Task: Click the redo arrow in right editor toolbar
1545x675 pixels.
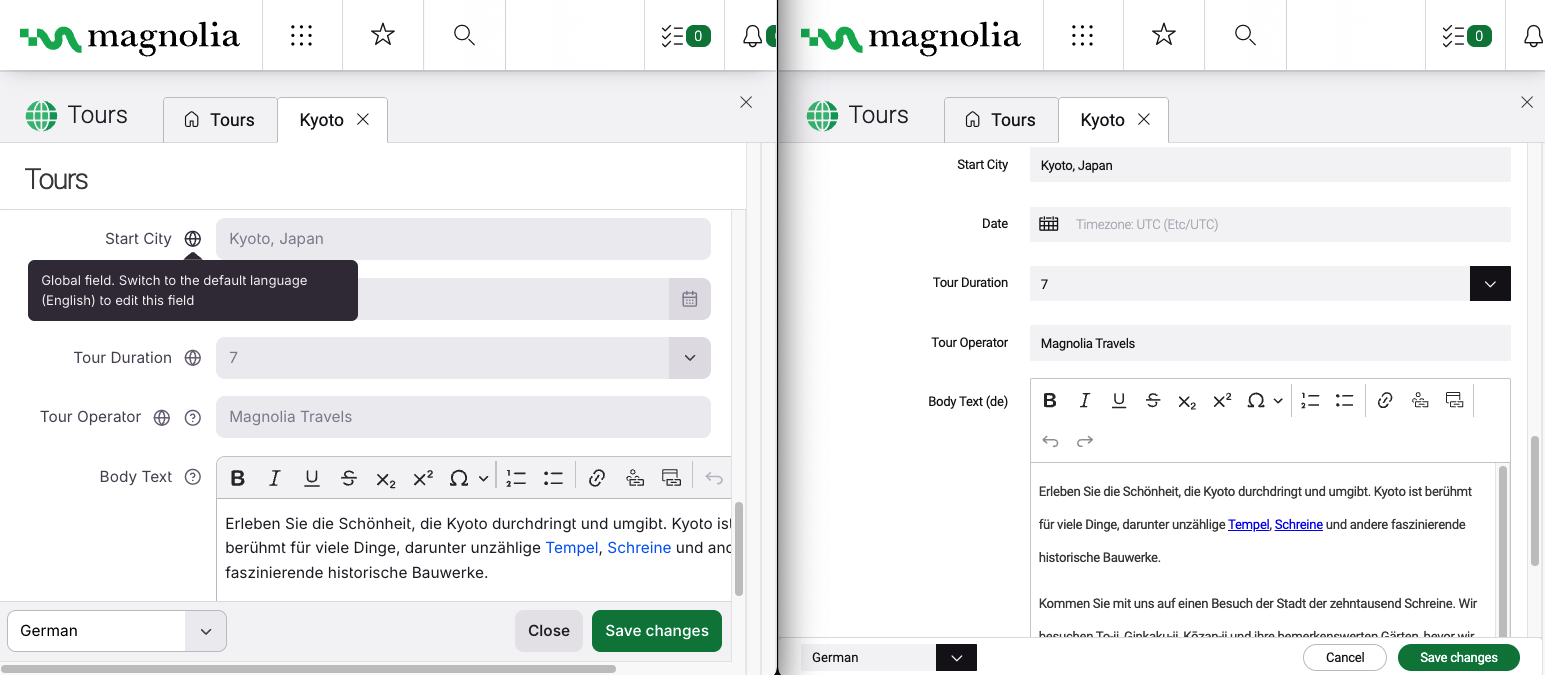Action: [1085, 441]
